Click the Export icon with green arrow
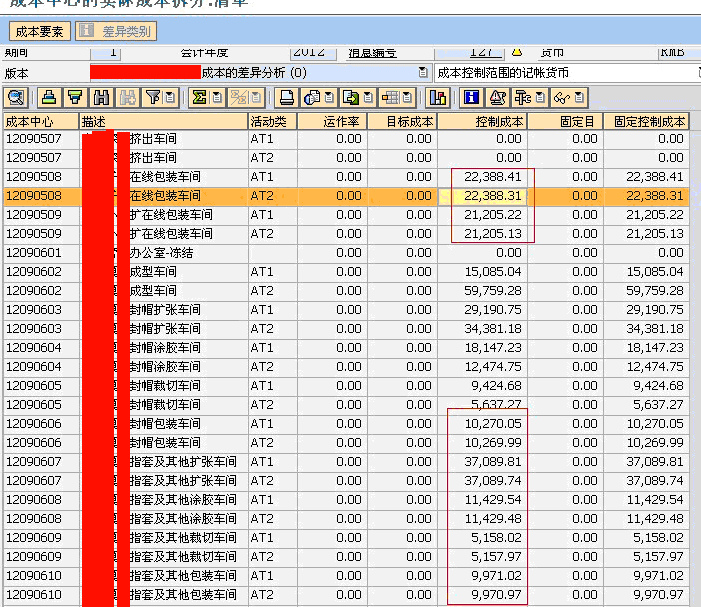The image size is (701, 607). click(351, 97)
